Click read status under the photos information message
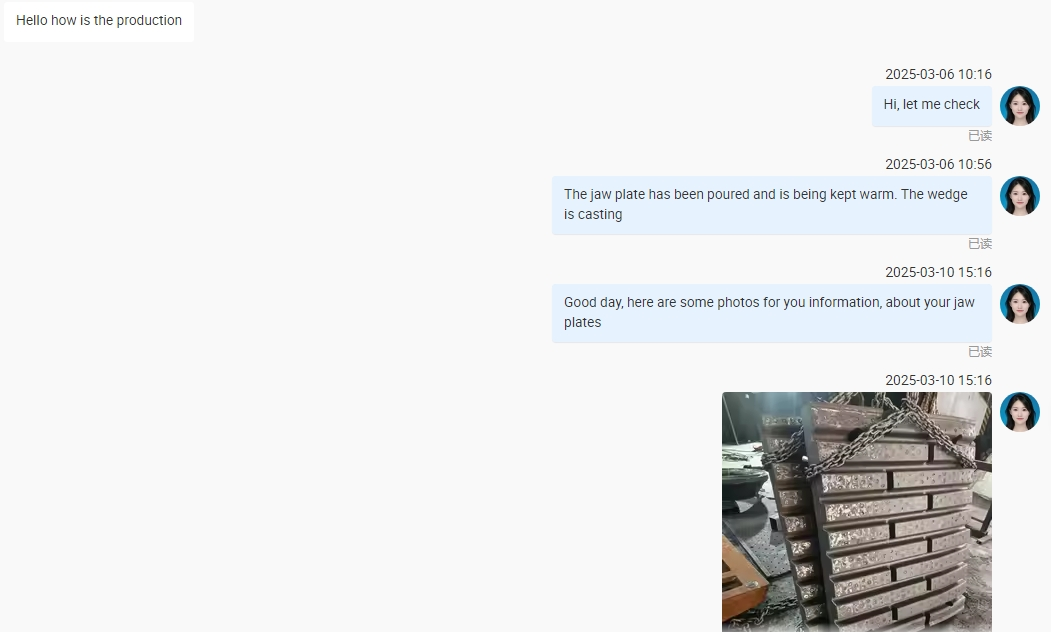This screenshot has height=632, width=1051. tap(980, 351)
